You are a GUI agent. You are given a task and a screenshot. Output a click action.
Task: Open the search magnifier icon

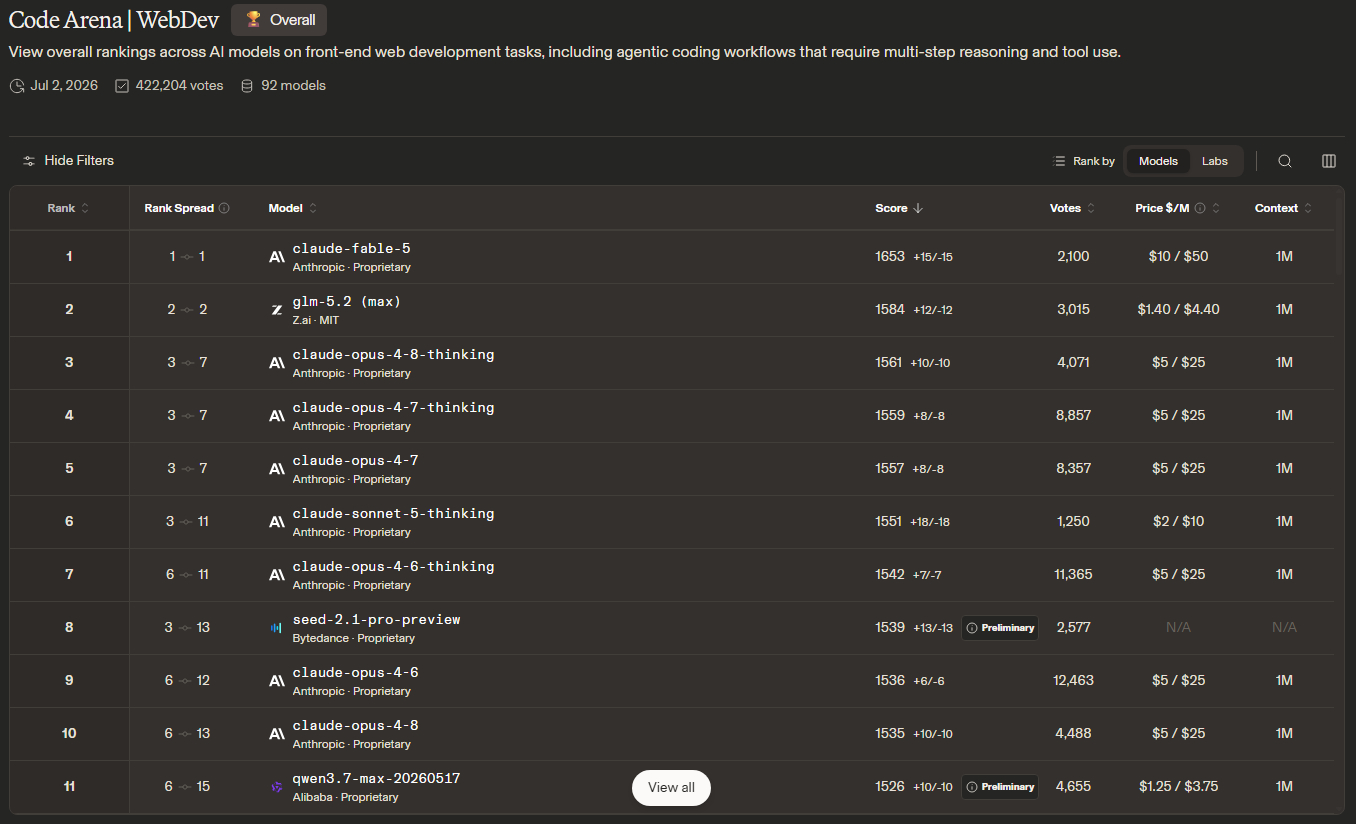tap(1285, 161)
